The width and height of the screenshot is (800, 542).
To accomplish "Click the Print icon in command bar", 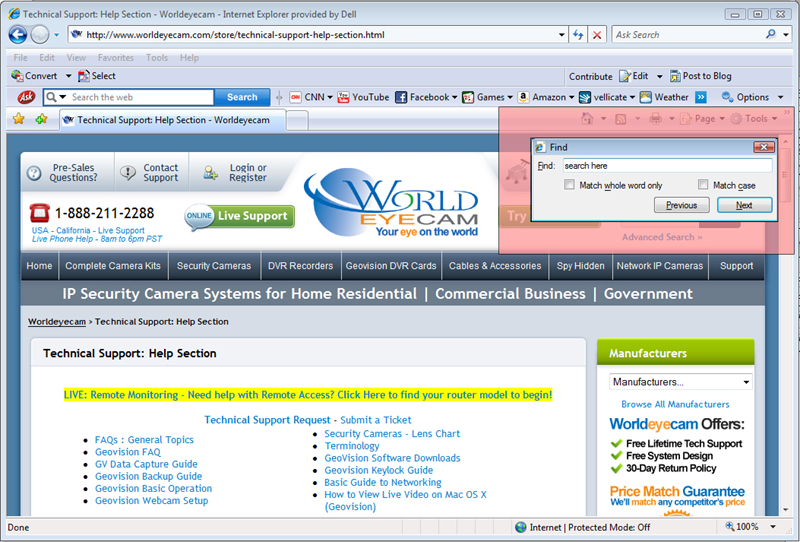I will click(656, 119).
